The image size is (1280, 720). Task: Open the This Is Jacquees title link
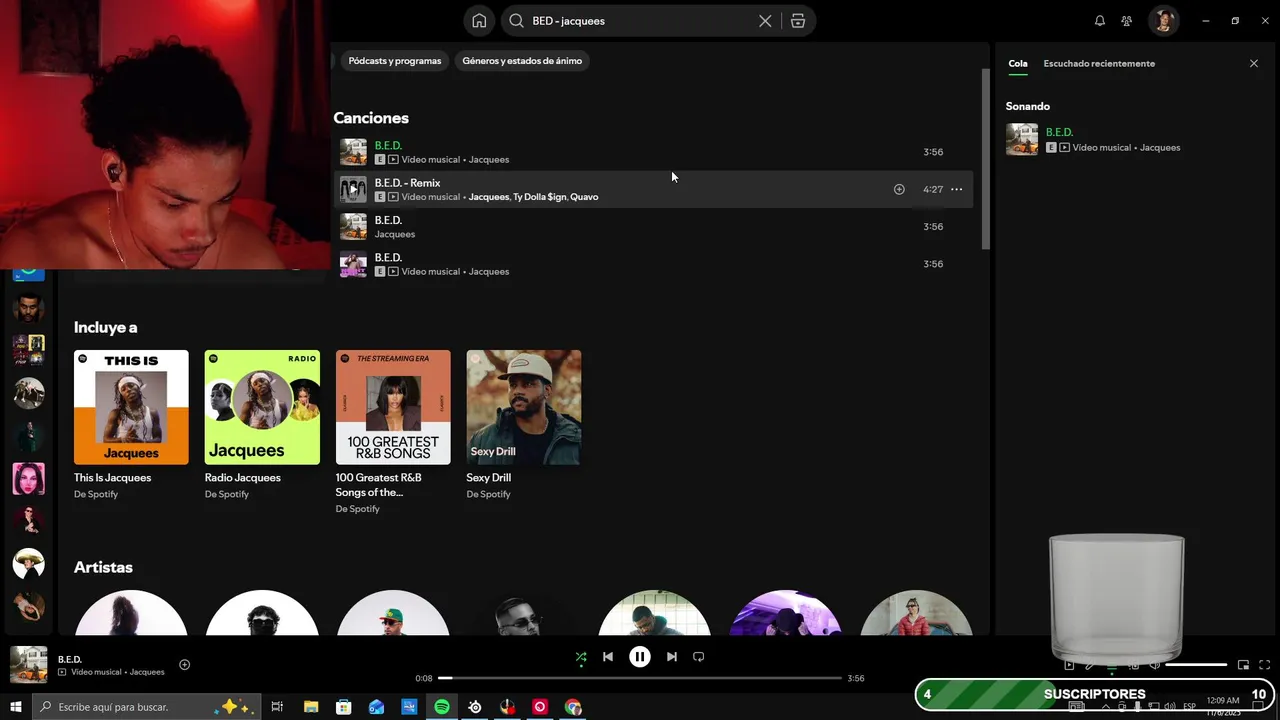pos(112,478)
